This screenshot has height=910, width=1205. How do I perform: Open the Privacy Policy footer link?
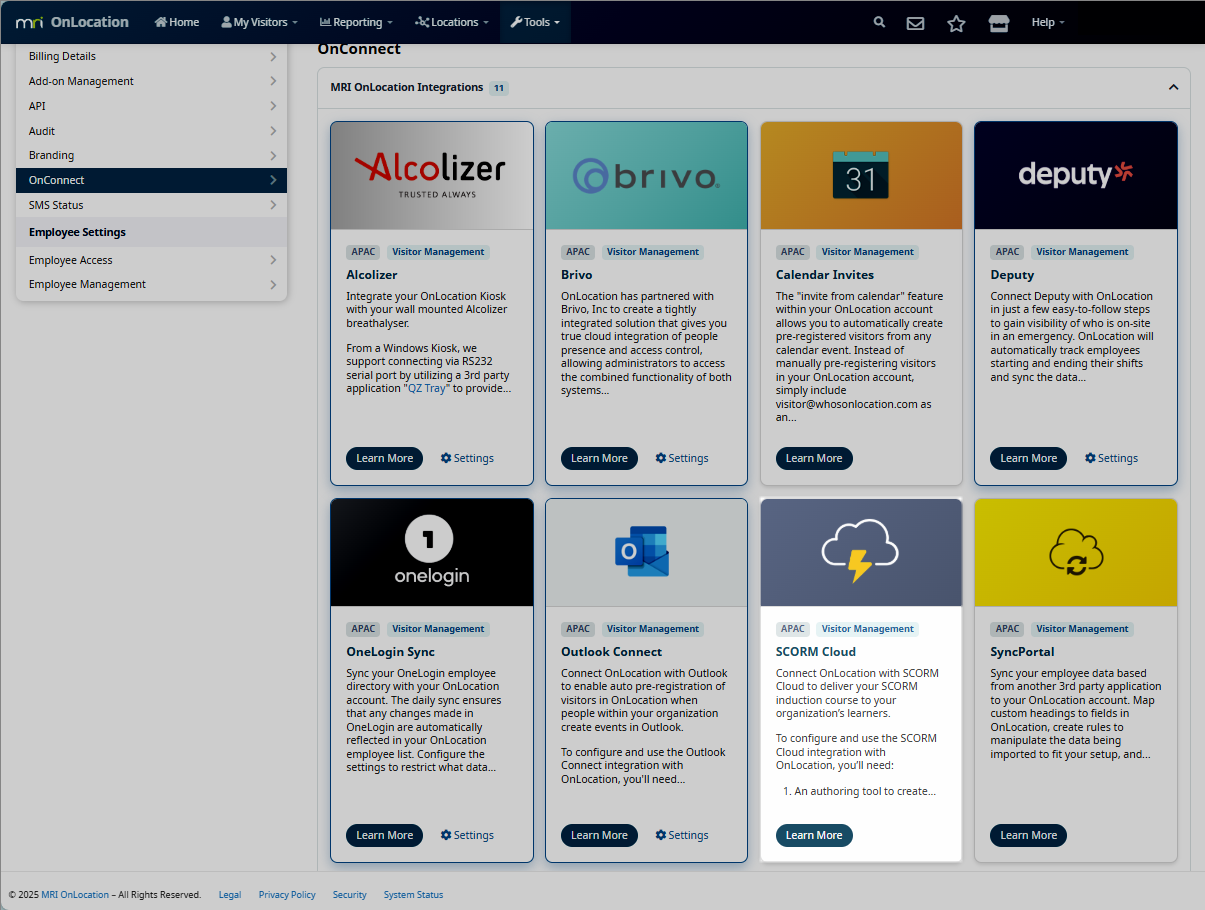tap(287, 895)
